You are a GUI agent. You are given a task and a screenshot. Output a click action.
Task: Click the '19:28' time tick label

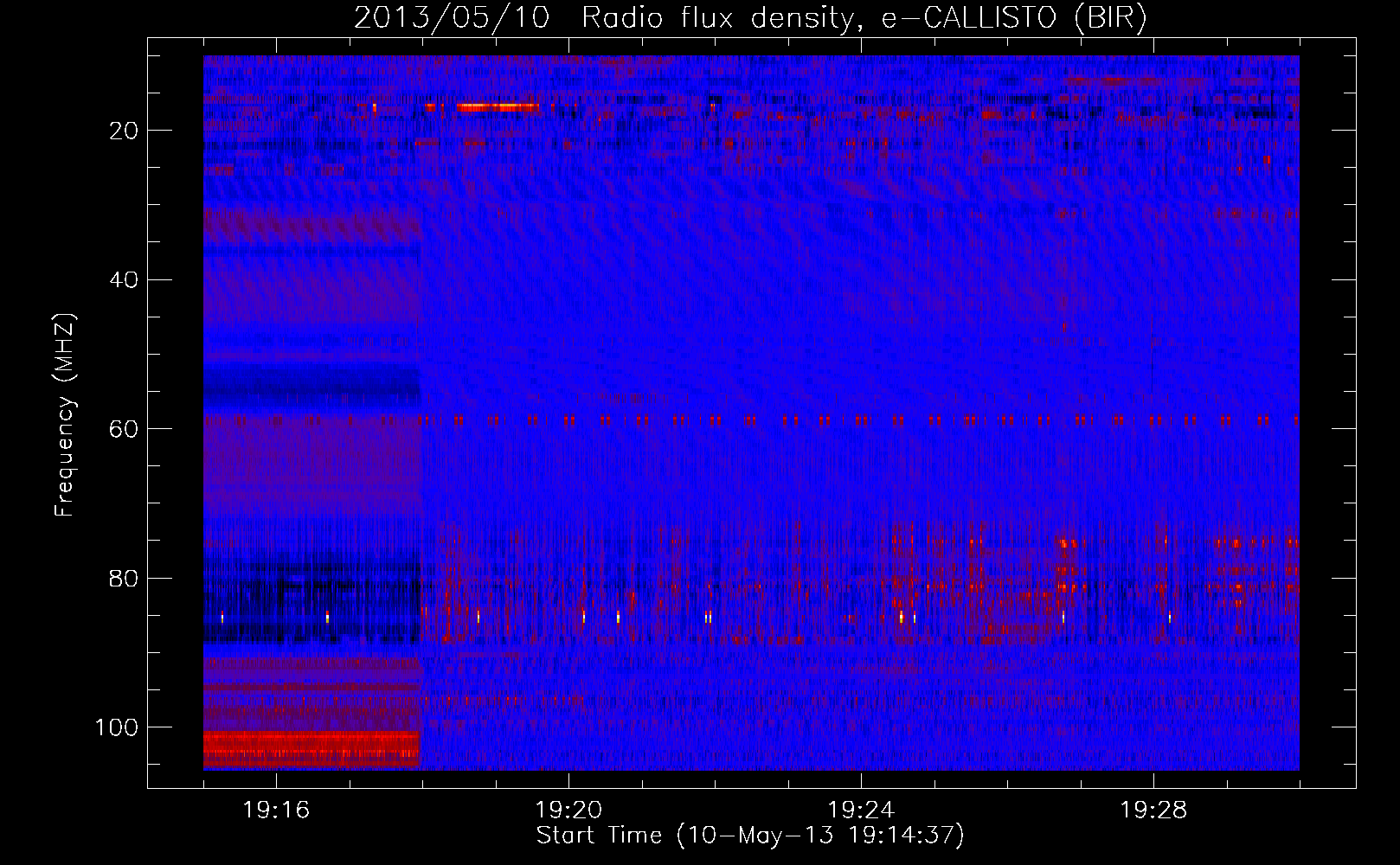pyautogui.click(x=1153, y=811)
